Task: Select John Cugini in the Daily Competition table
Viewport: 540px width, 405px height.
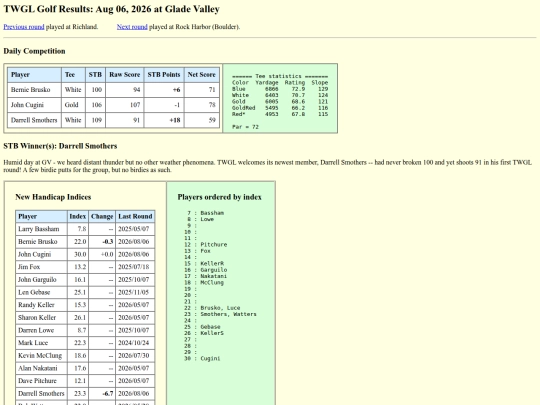Action: [27, 105]
